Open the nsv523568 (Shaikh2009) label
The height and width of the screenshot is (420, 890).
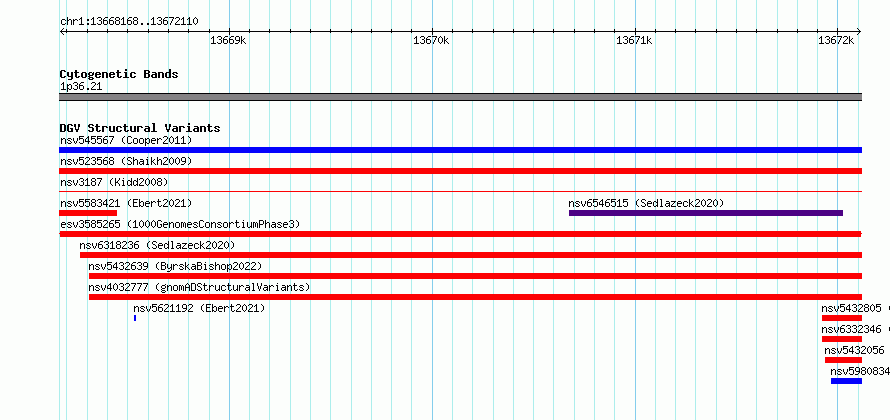[x=126, y=161]
